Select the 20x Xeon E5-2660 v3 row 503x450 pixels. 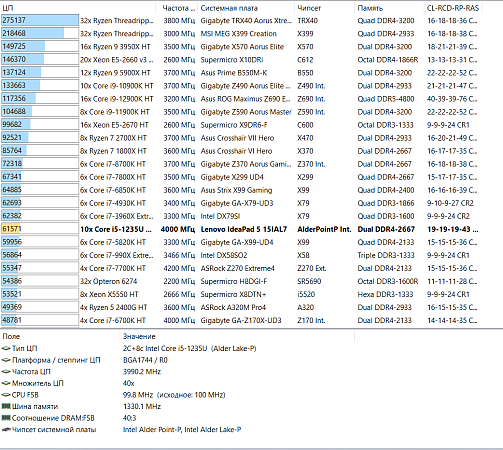241,60
